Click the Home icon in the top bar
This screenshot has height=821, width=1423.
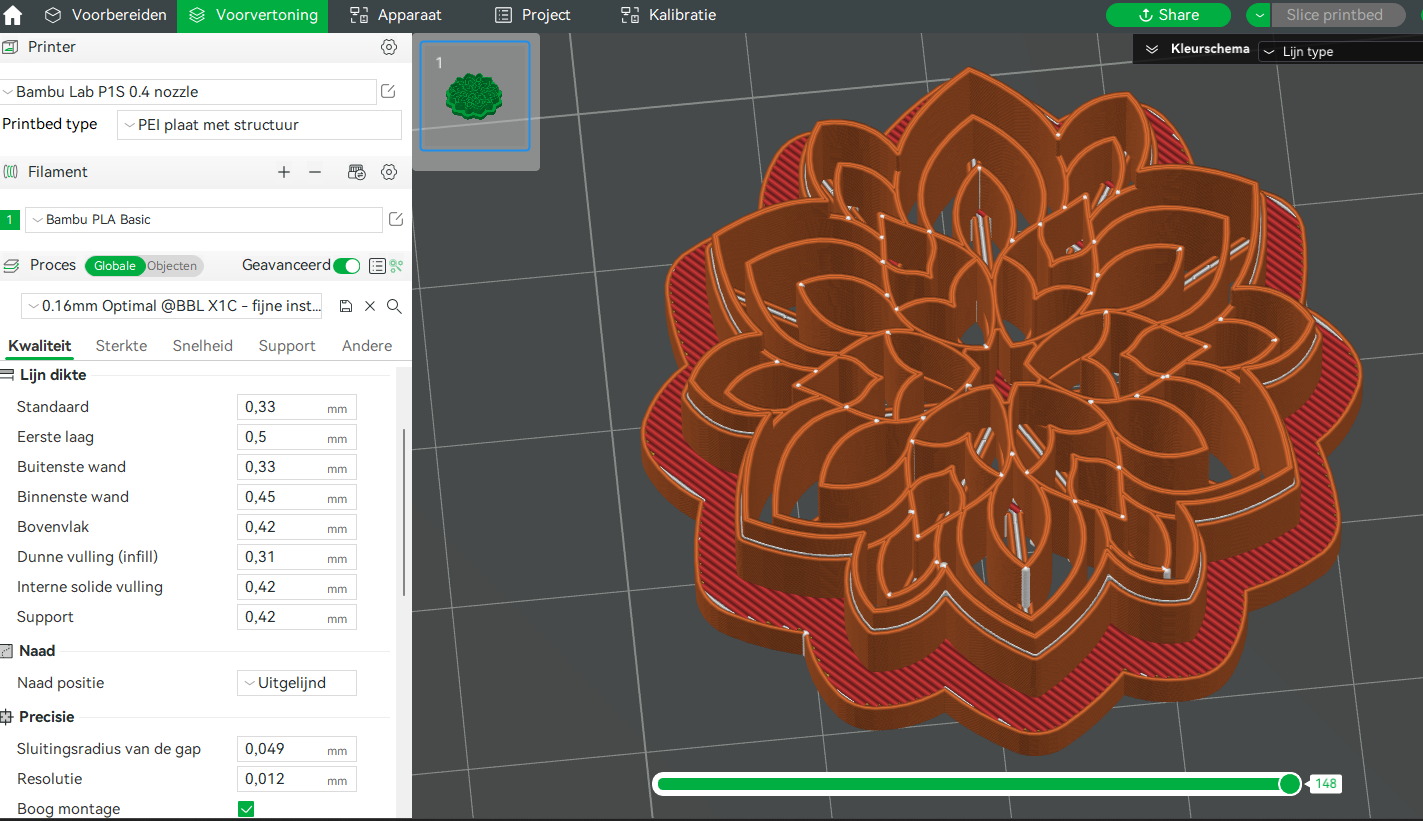[13, 15]
